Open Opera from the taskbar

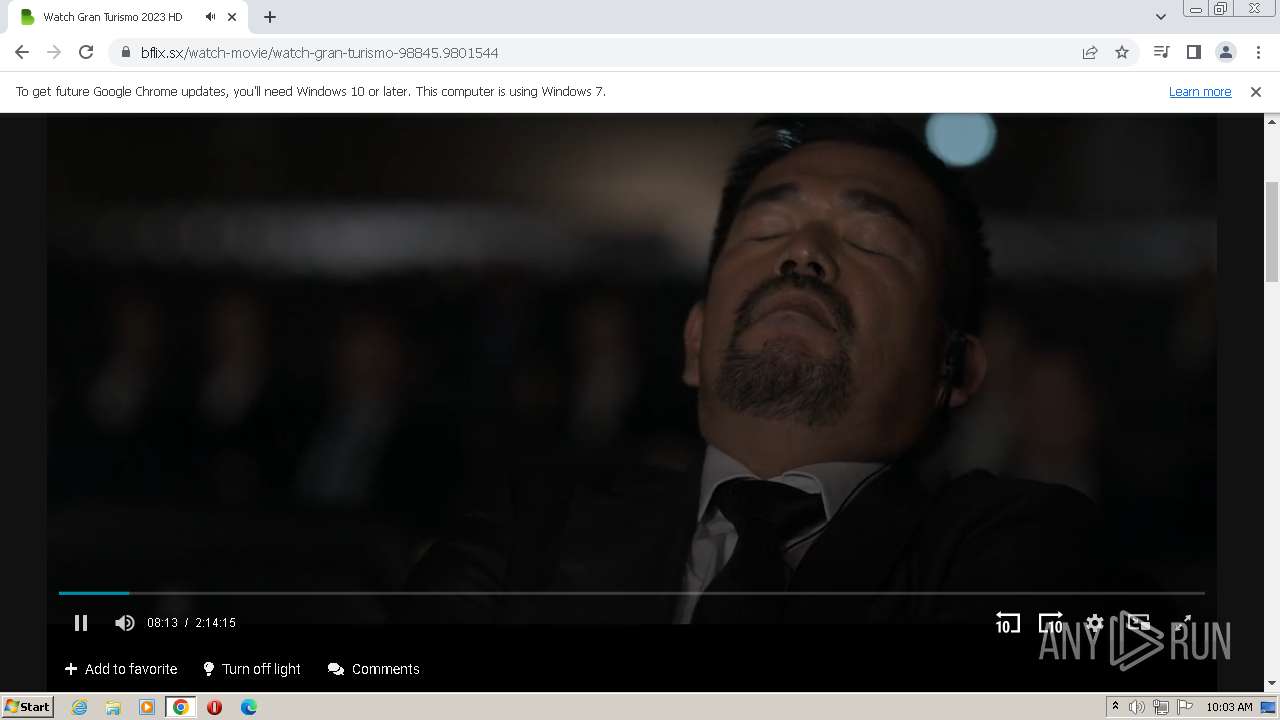(214, 707)
